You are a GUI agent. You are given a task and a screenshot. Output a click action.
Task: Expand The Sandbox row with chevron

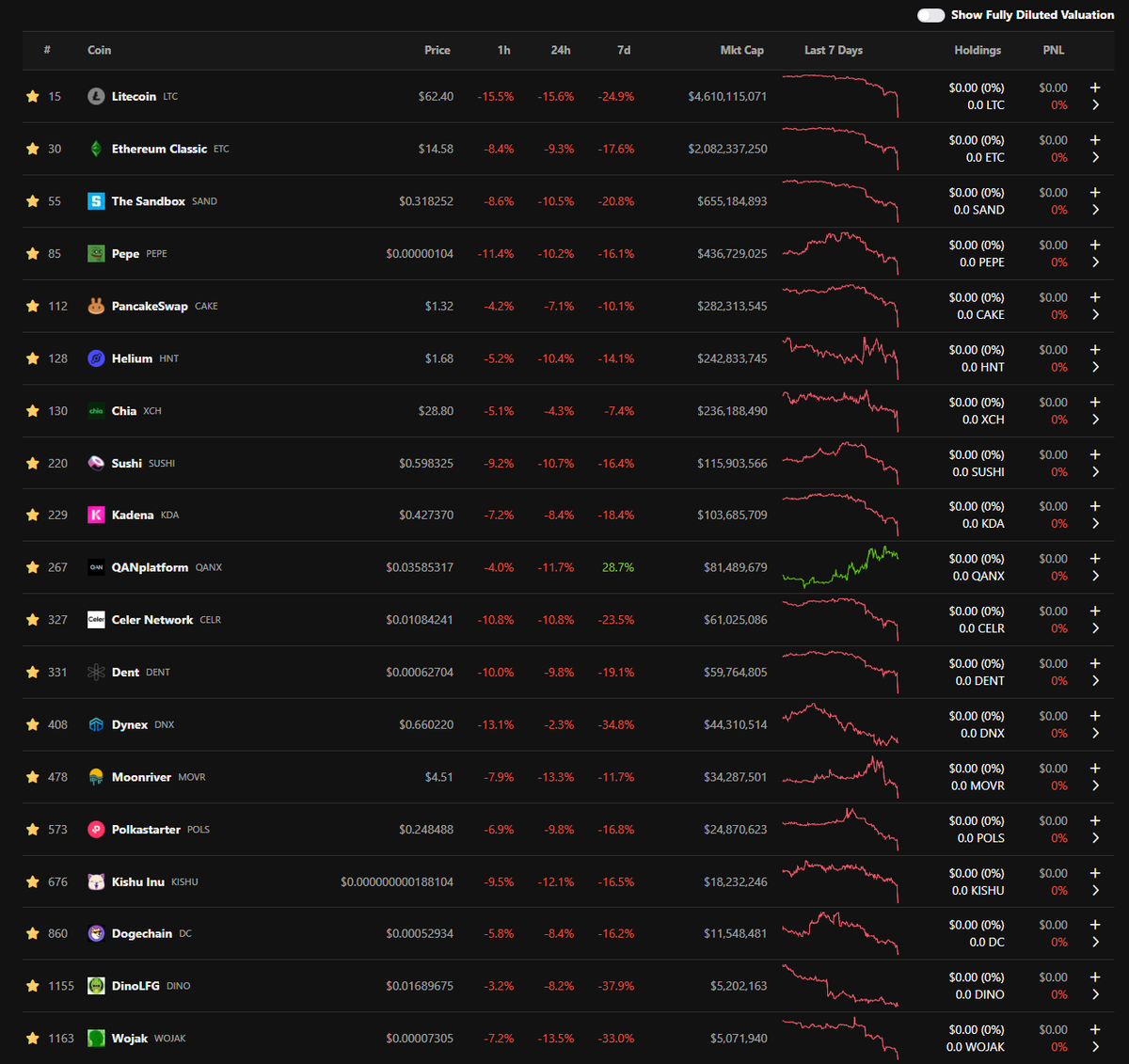[x=1095, y=210]
